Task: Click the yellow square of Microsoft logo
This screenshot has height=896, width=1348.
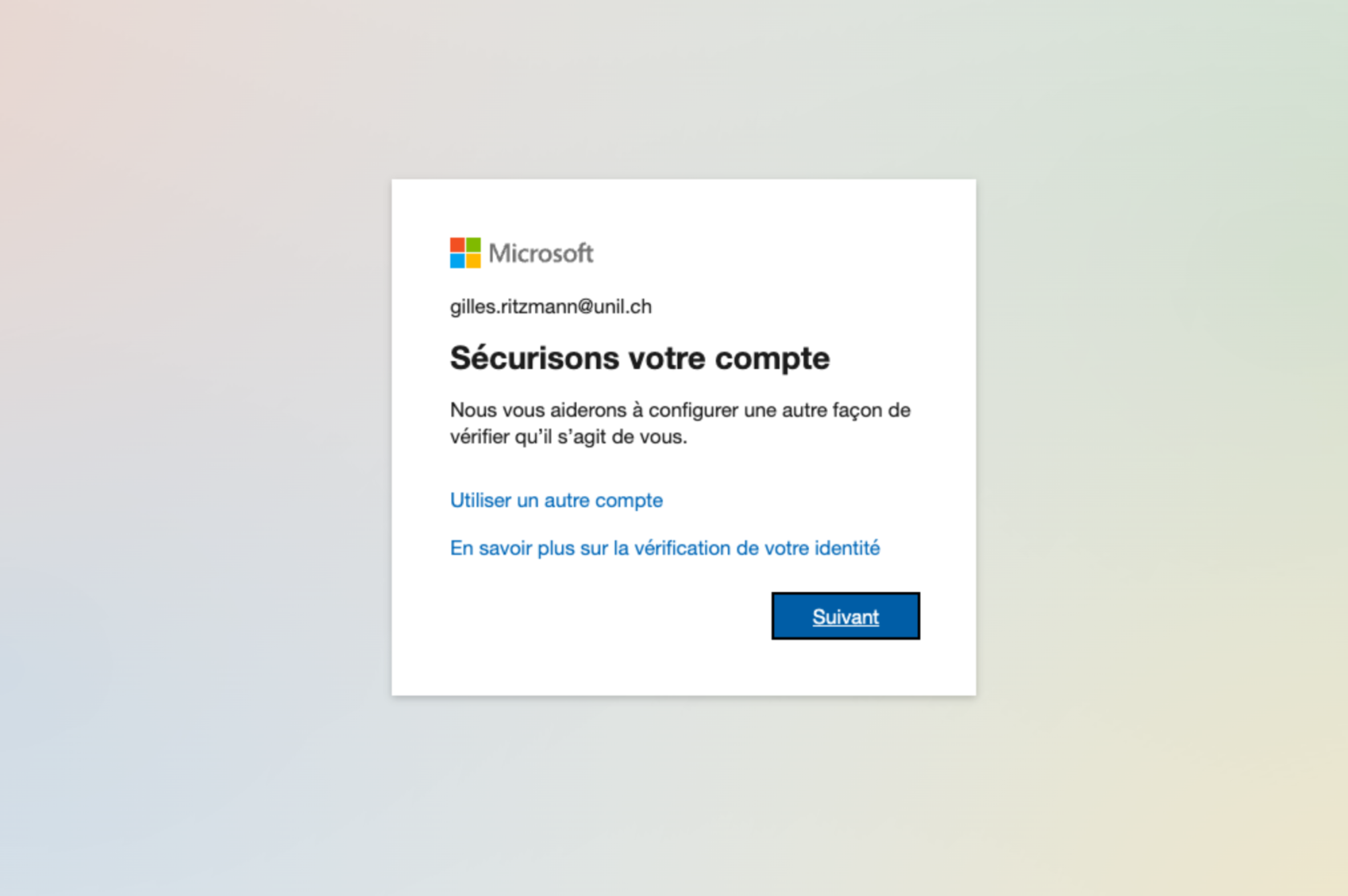Action: (x=473, y=261)
